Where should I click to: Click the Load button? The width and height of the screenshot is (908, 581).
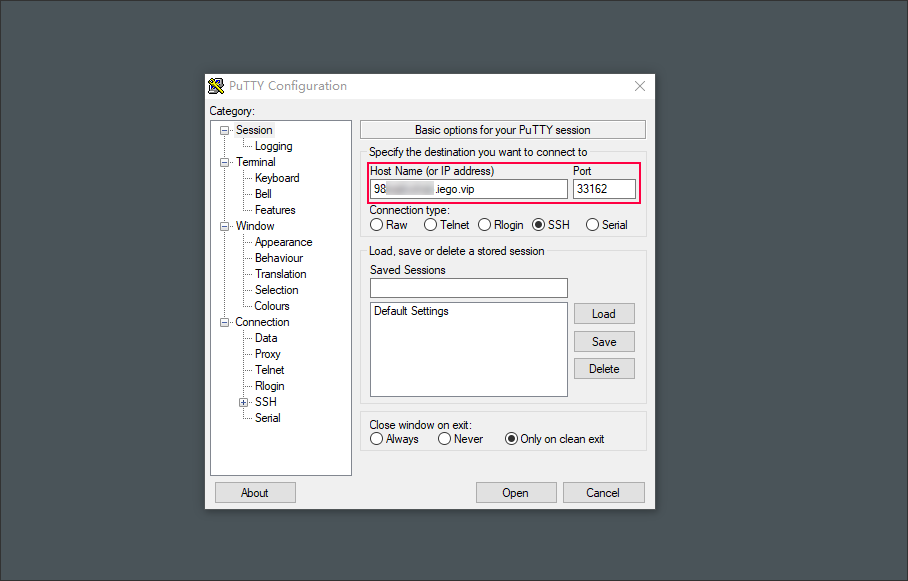(x=604, y=314)
